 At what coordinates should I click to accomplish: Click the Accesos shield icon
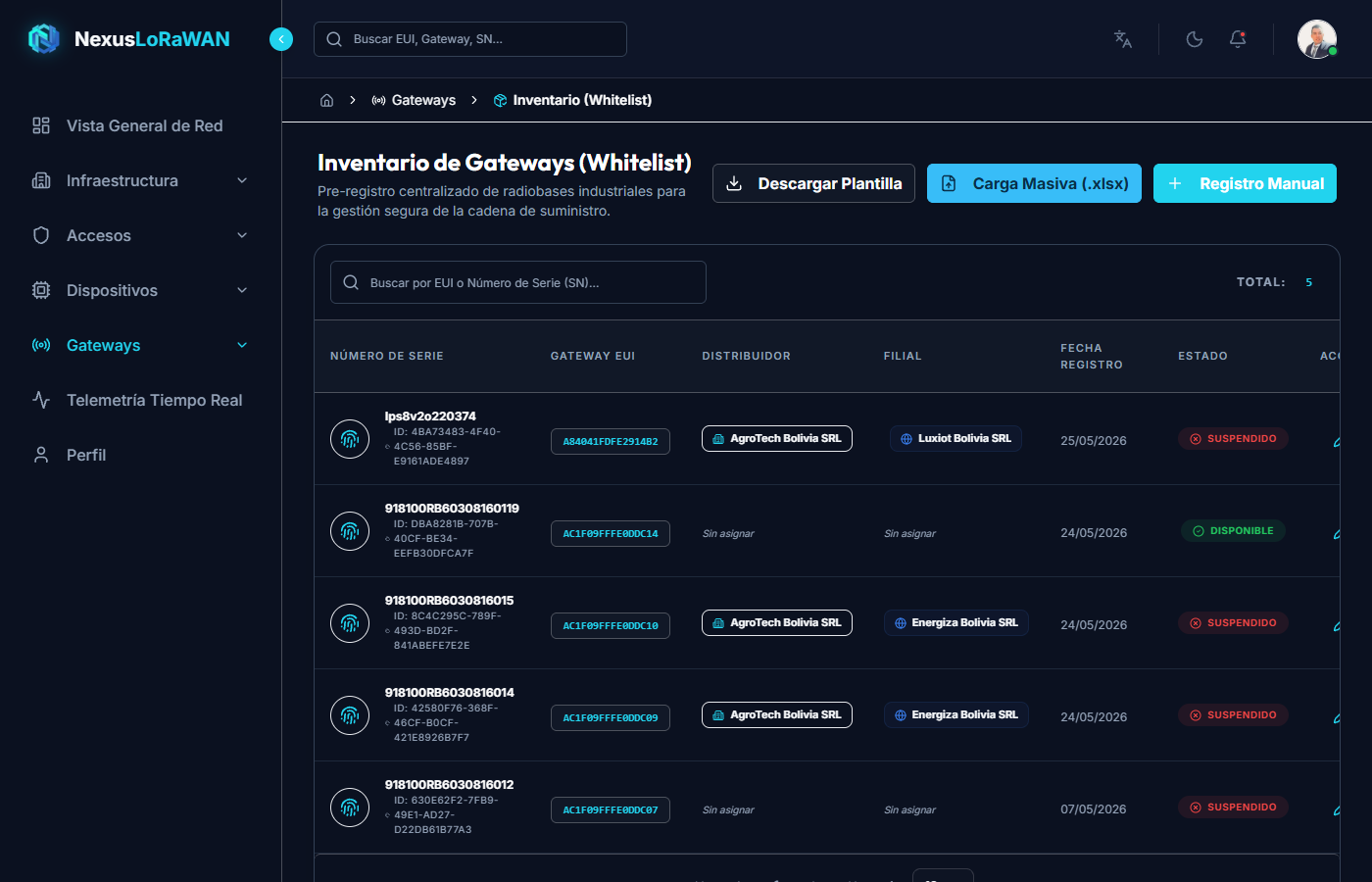(41, 235)
